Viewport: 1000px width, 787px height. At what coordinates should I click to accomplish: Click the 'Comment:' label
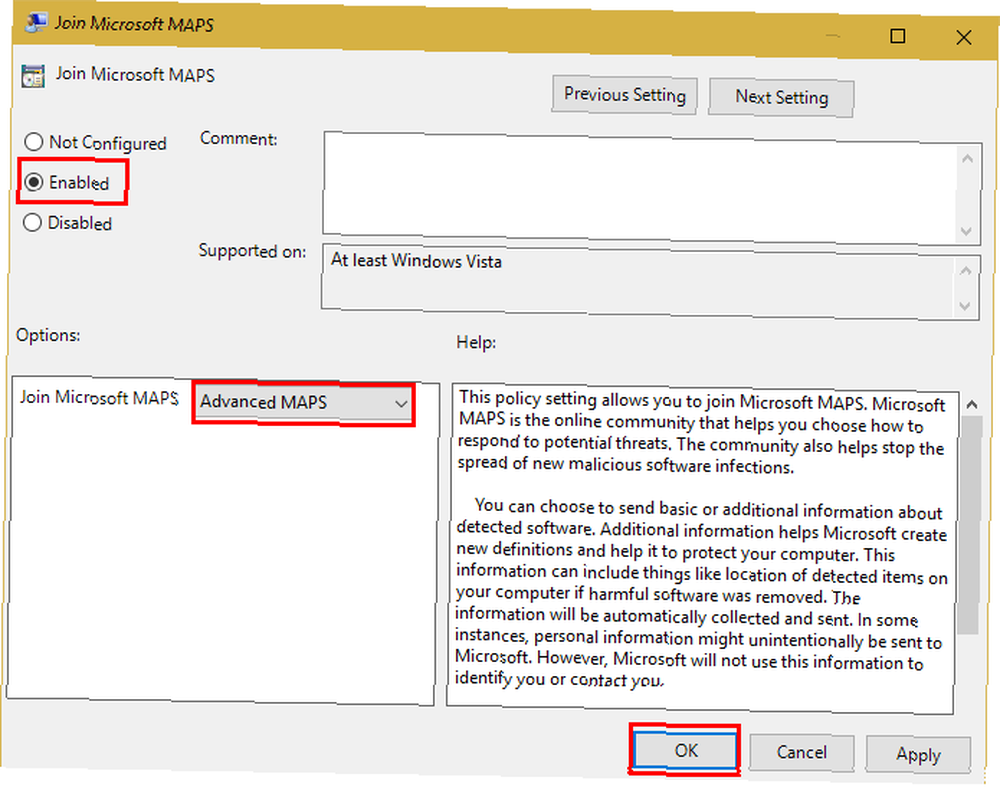click(239, 138)
